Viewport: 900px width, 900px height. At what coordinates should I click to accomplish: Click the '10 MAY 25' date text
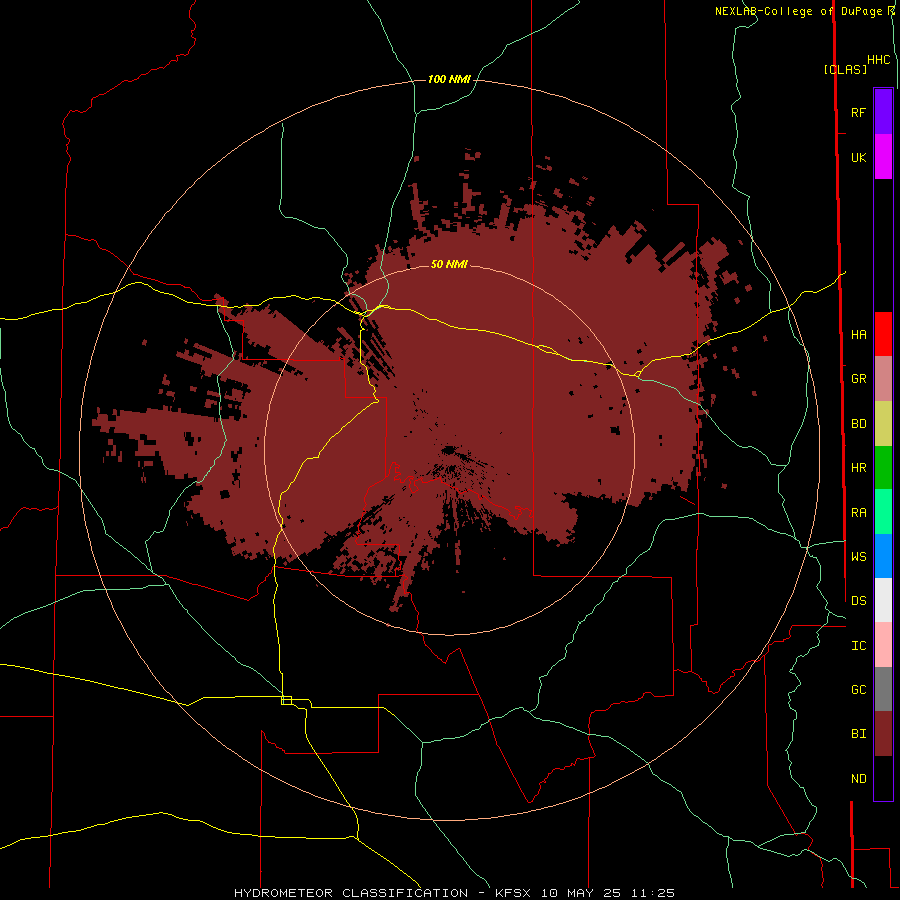point(581,893)
